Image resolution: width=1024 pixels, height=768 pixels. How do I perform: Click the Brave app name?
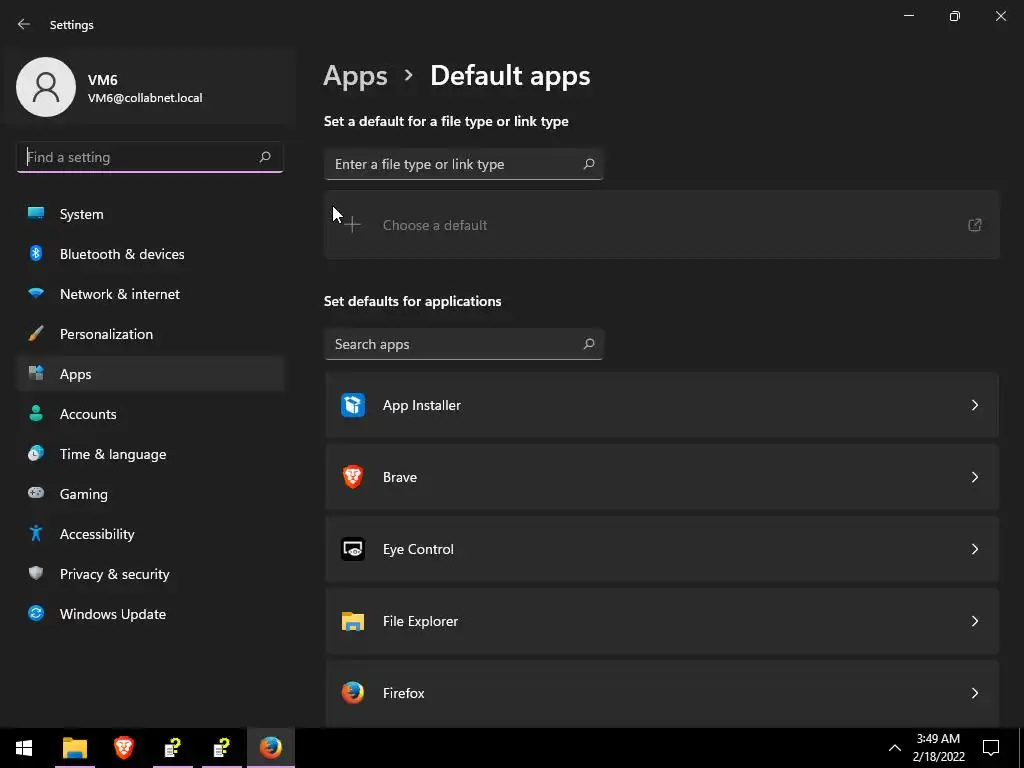pos(400,477)
